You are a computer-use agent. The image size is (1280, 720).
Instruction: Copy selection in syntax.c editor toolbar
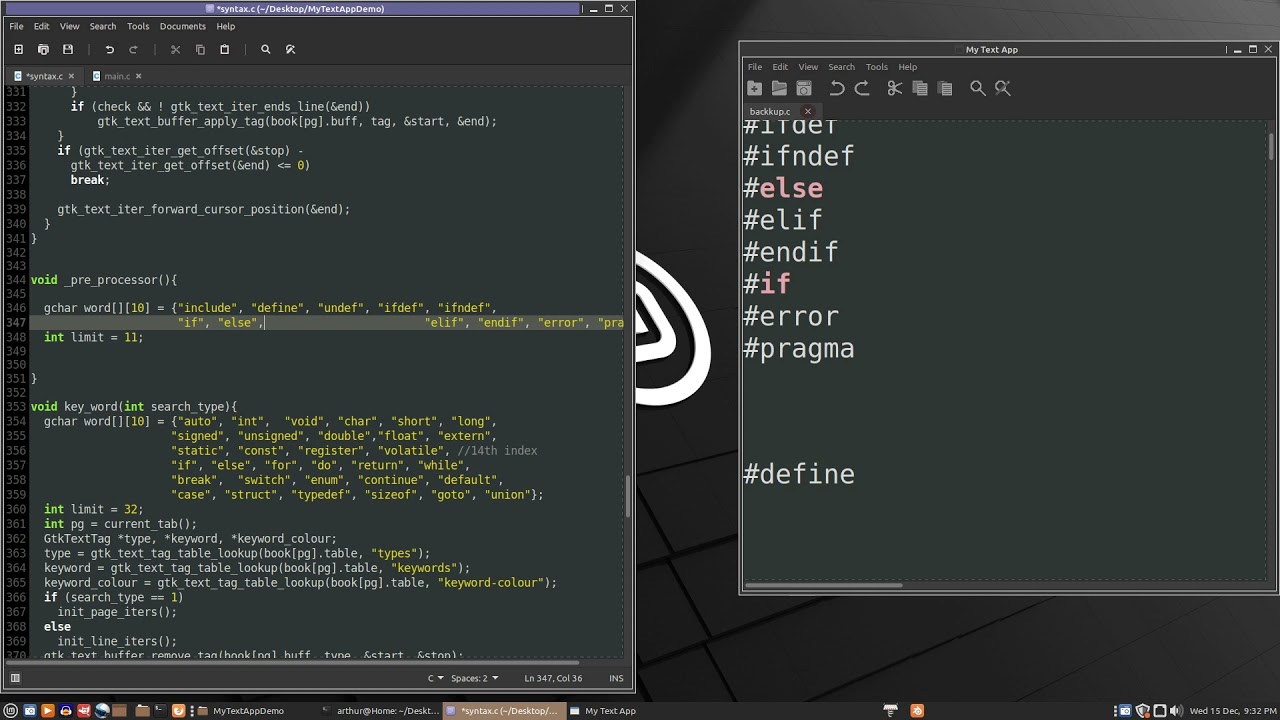coord(200,49)
